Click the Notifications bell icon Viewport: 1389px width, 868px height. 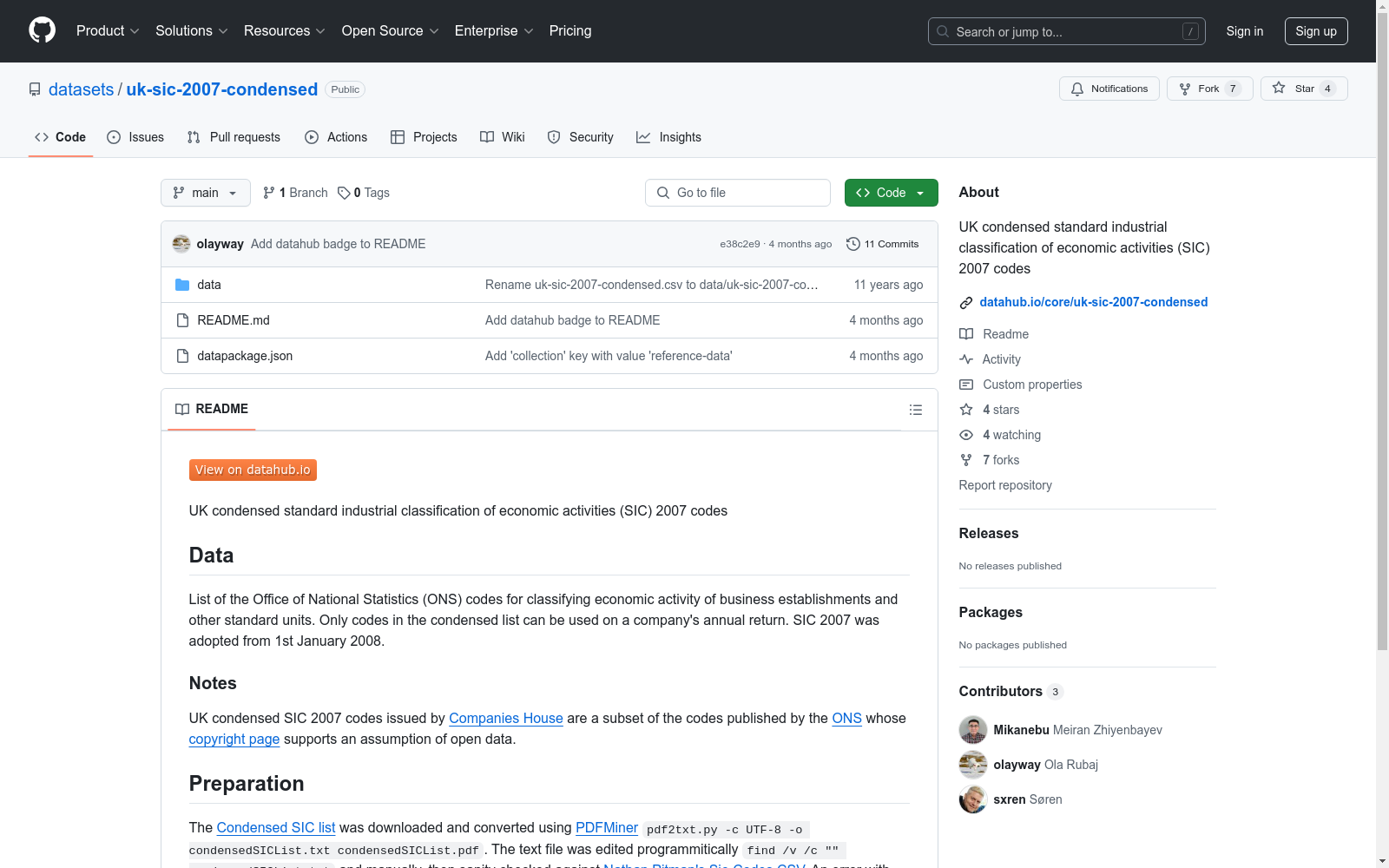coord(1077,89)
